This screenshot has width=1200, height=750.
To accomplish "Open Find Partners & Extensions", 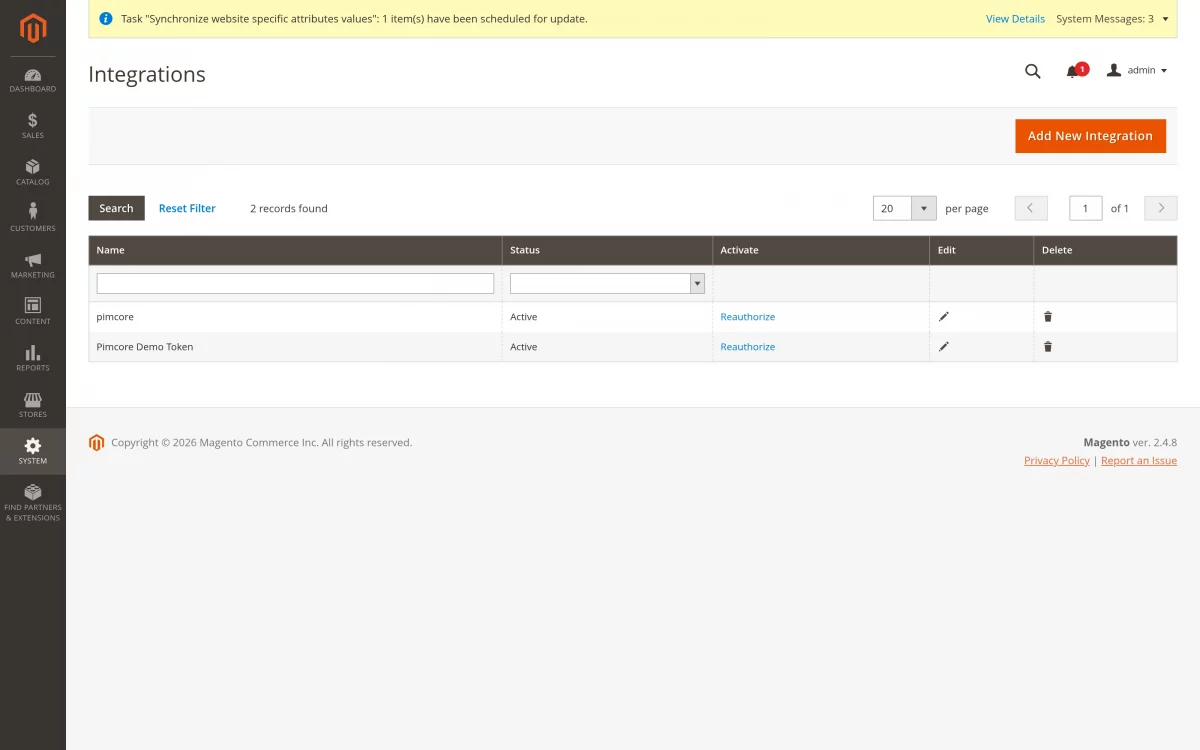I will click(x=33, y=503).
